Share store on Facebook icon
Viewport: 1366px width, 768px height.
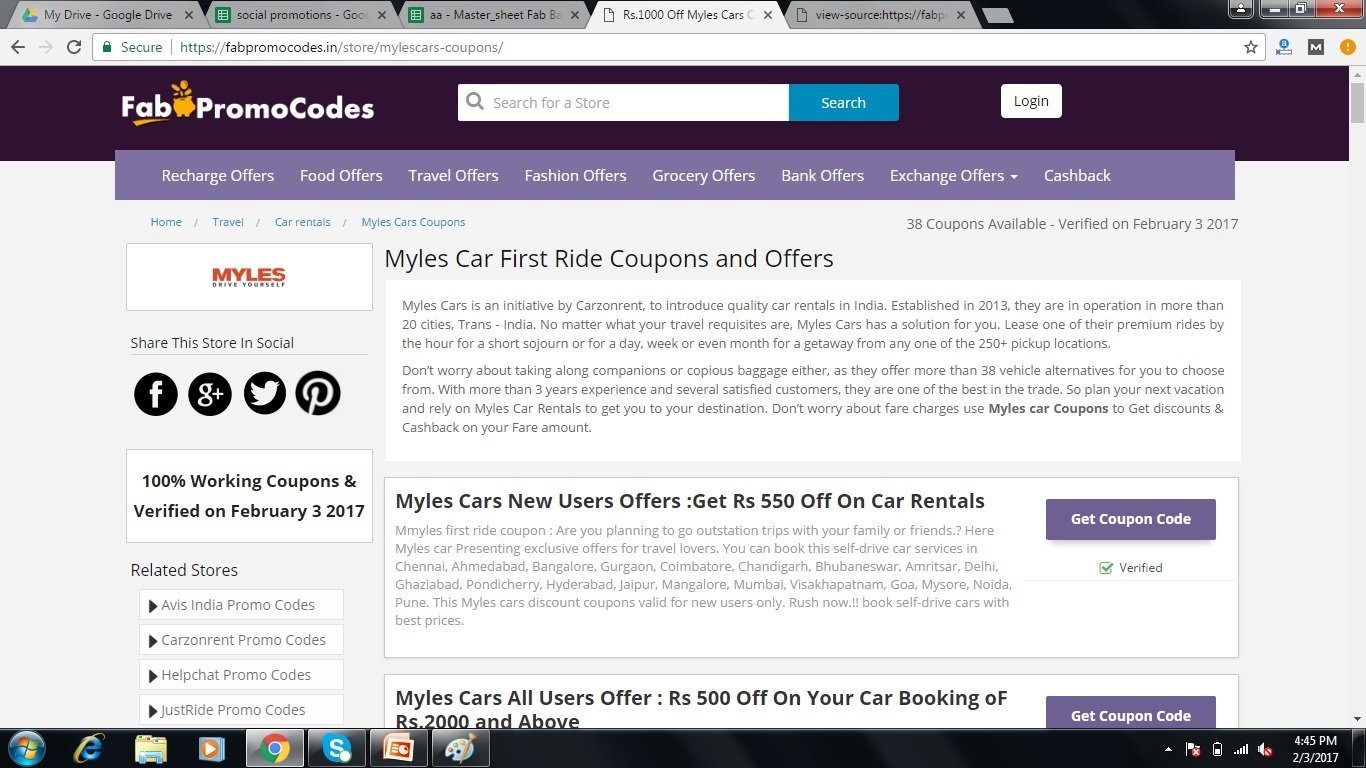(x=156, y=394)
